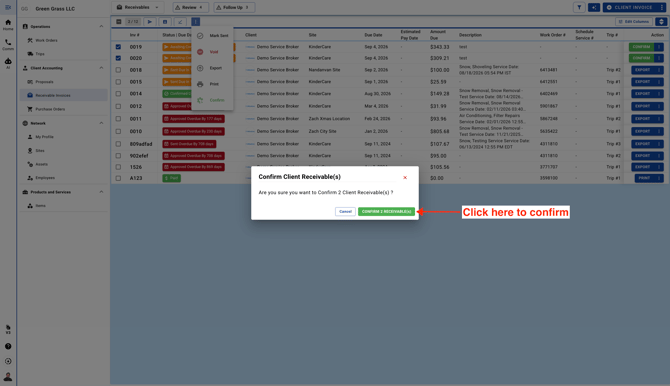Open Employees in the sidebar
The width and height of the screenshot is (670, 386).
click(64, 178)
